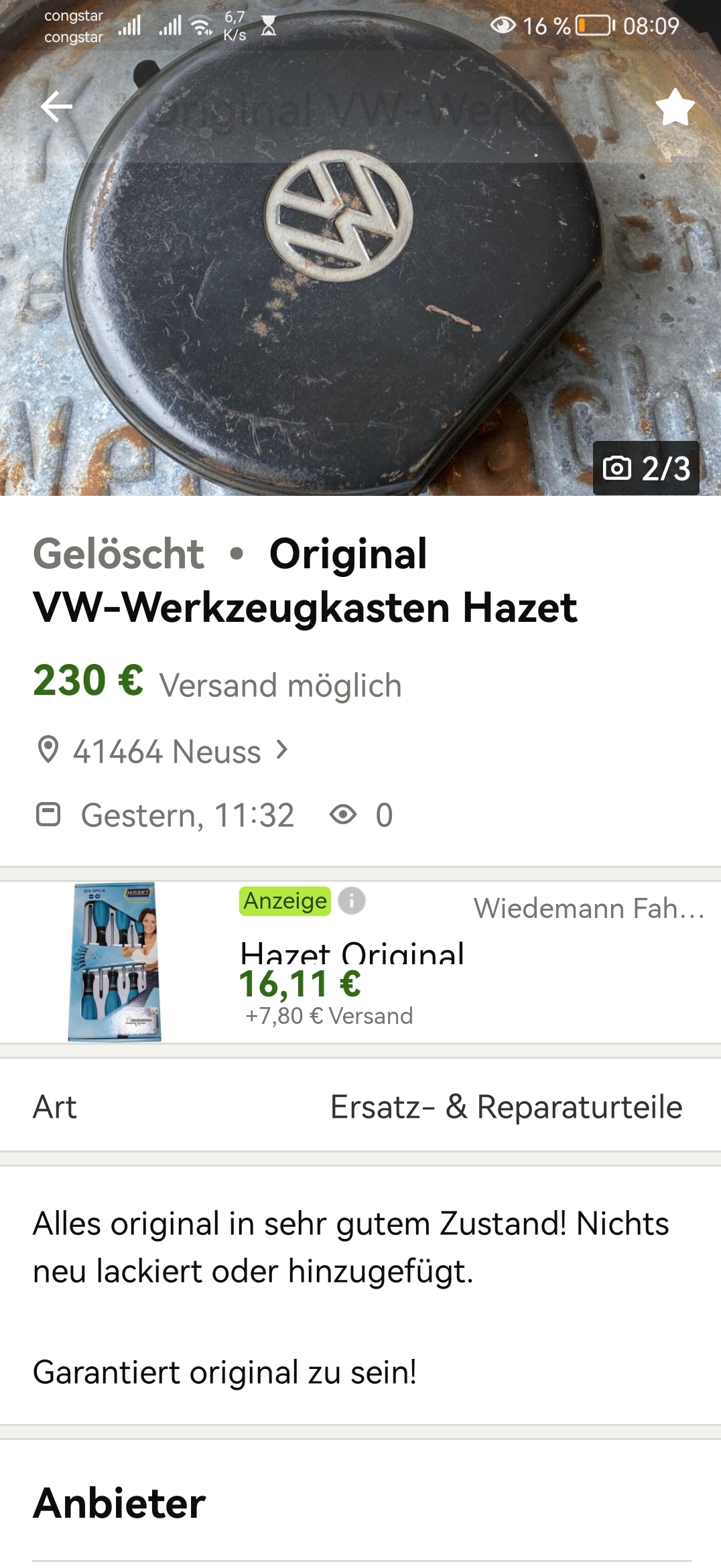Viewport: 721px width, 1568px height.
Task: Click the green Anzeige label
Action: pyautogui.click(x=285, y=901)
